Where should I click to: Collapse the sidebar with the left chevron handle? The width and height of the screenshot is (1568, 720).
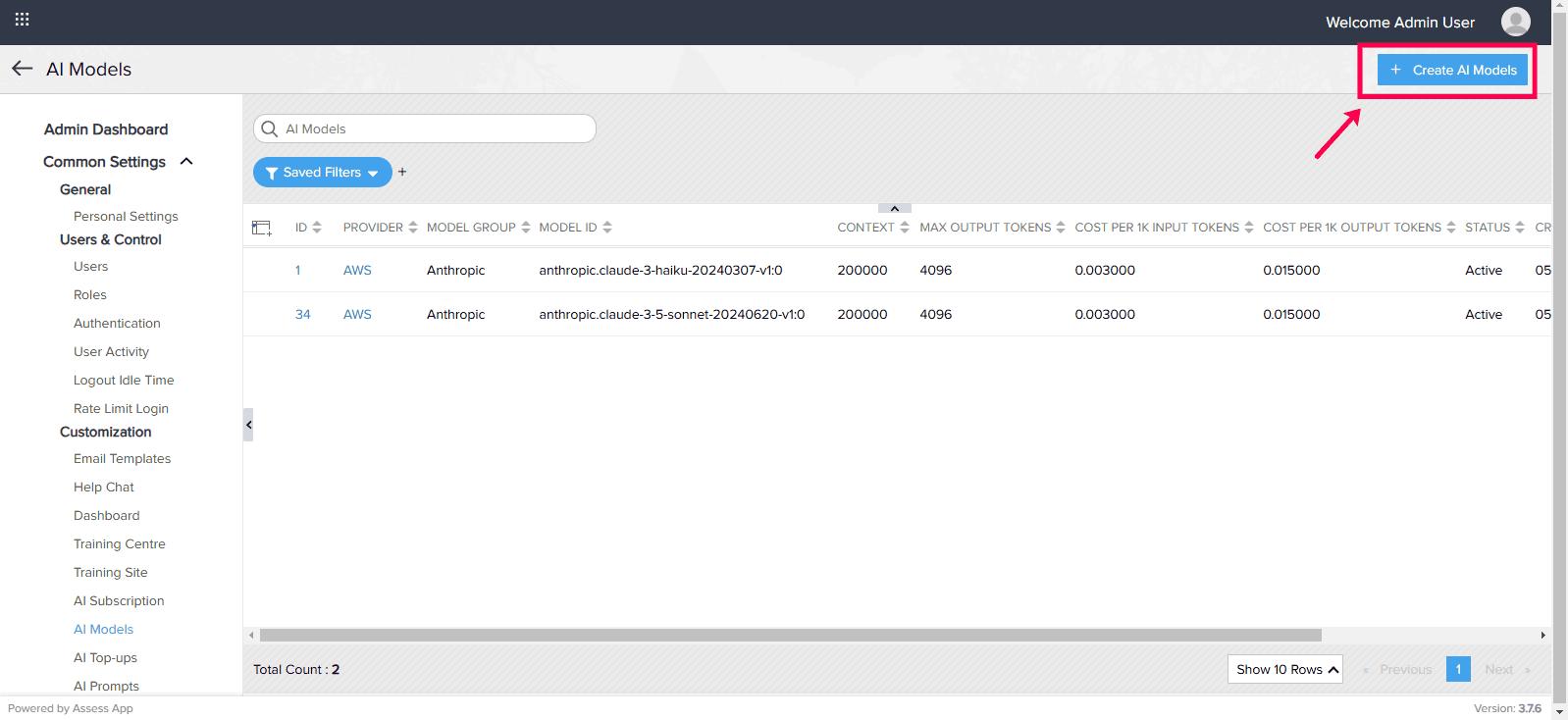[248, 425]
